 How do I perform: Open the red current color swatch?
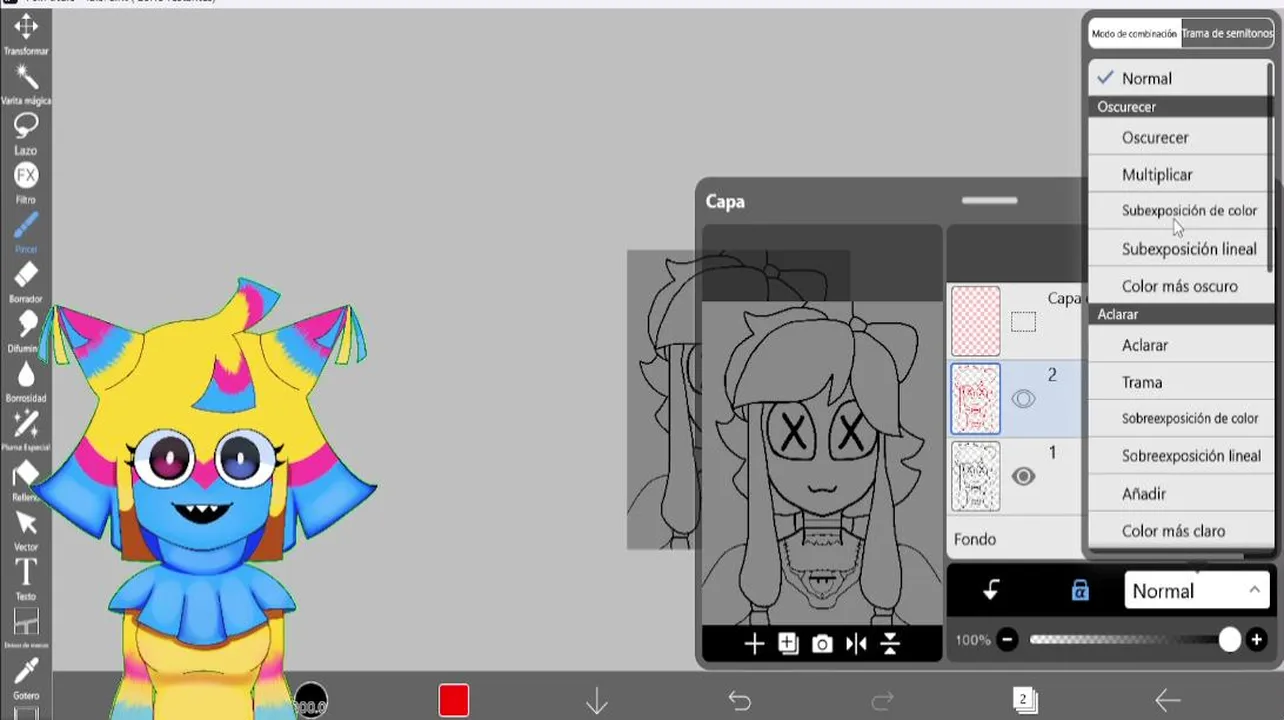(x=454, y=700)
